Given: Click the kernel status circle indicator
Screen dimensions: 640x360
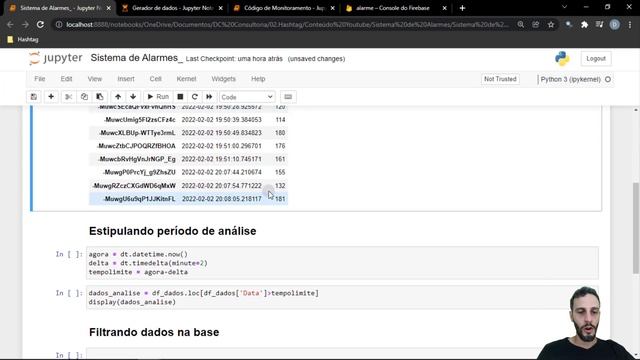Looking at the screenshot, I should [x=608, y=80].
